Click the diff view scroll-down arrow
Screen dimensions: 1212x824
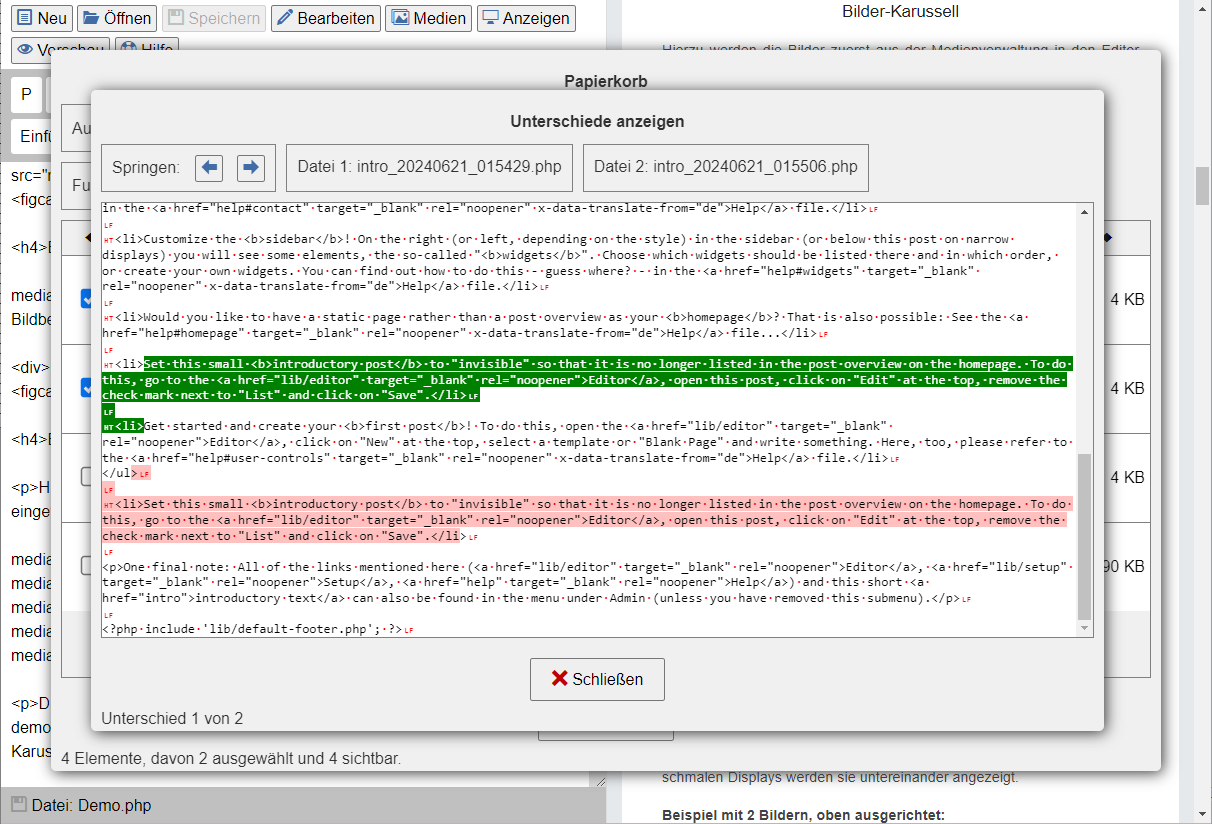pyautogui.click(x=1085, y=627)
